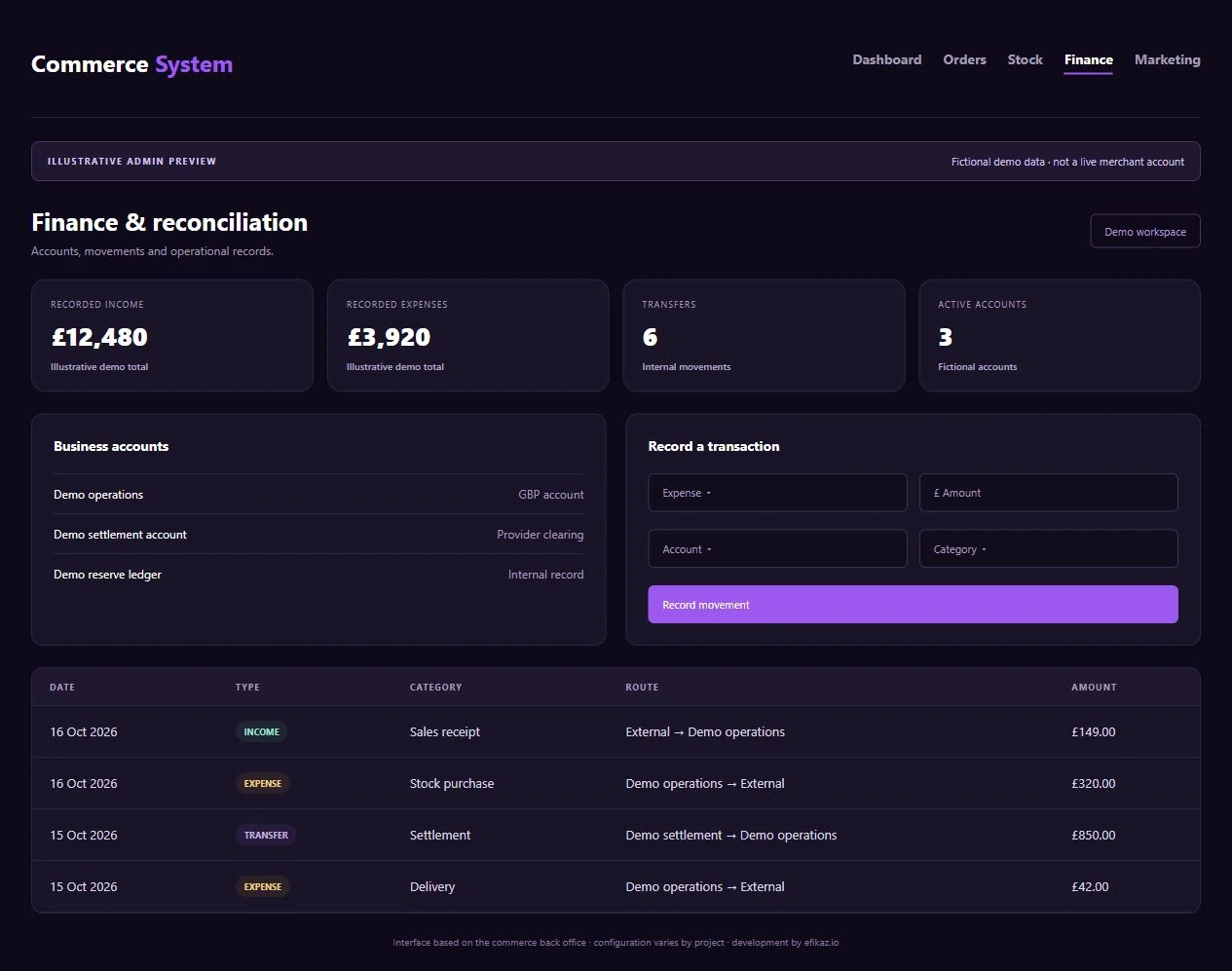1232x971 pixels.
Task: Click the Settlement row's 15 Oct date
Action: [84, 836]
